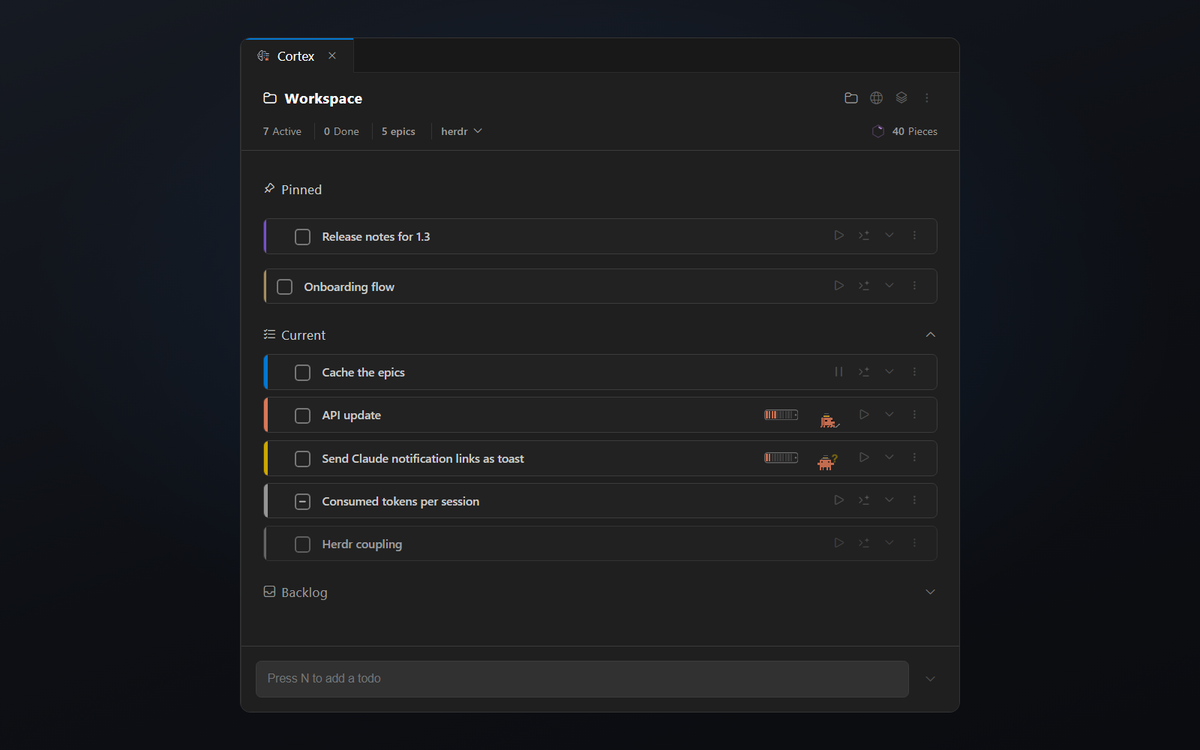Open terminal session for Herdr coupling
1200x750 pixels.
864,543
